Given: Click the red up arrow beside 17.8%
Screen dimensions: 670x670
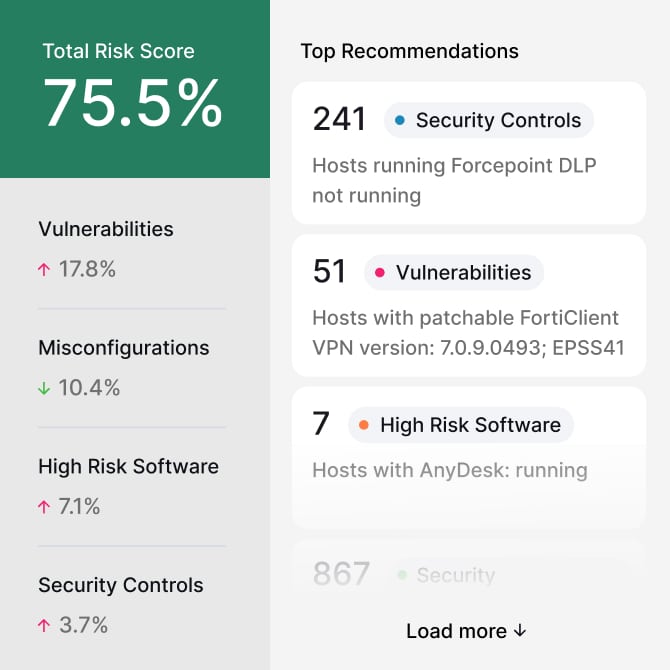Looking at the screenshot, I should click(x=44, y=270).
